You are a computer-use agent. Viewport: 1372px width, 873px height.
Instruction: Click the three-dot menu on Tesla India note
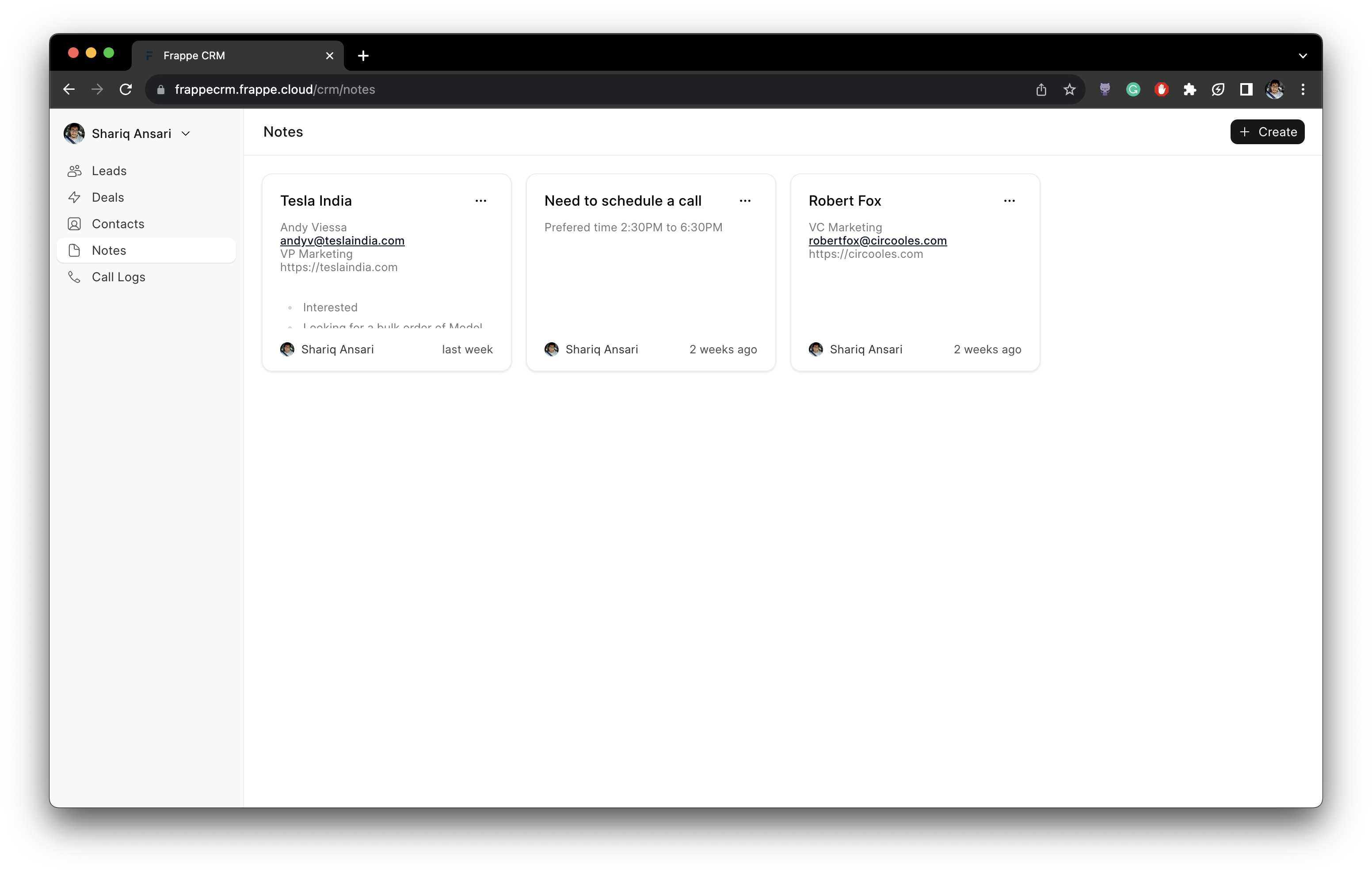point(481,201)
